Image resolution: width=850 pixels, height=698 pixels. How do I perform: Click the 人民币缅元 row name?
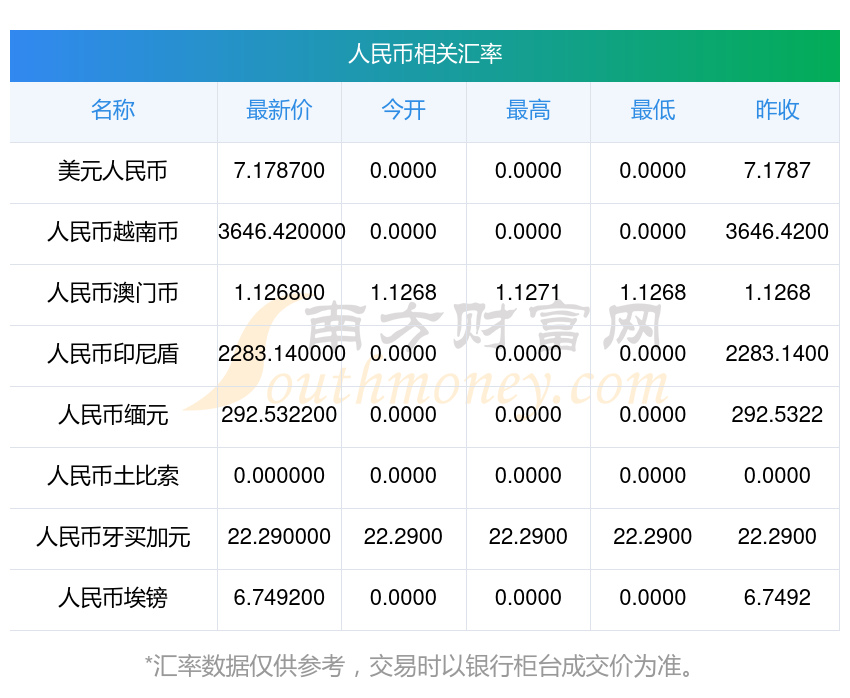pyautogui.click(x=113, y=415)
